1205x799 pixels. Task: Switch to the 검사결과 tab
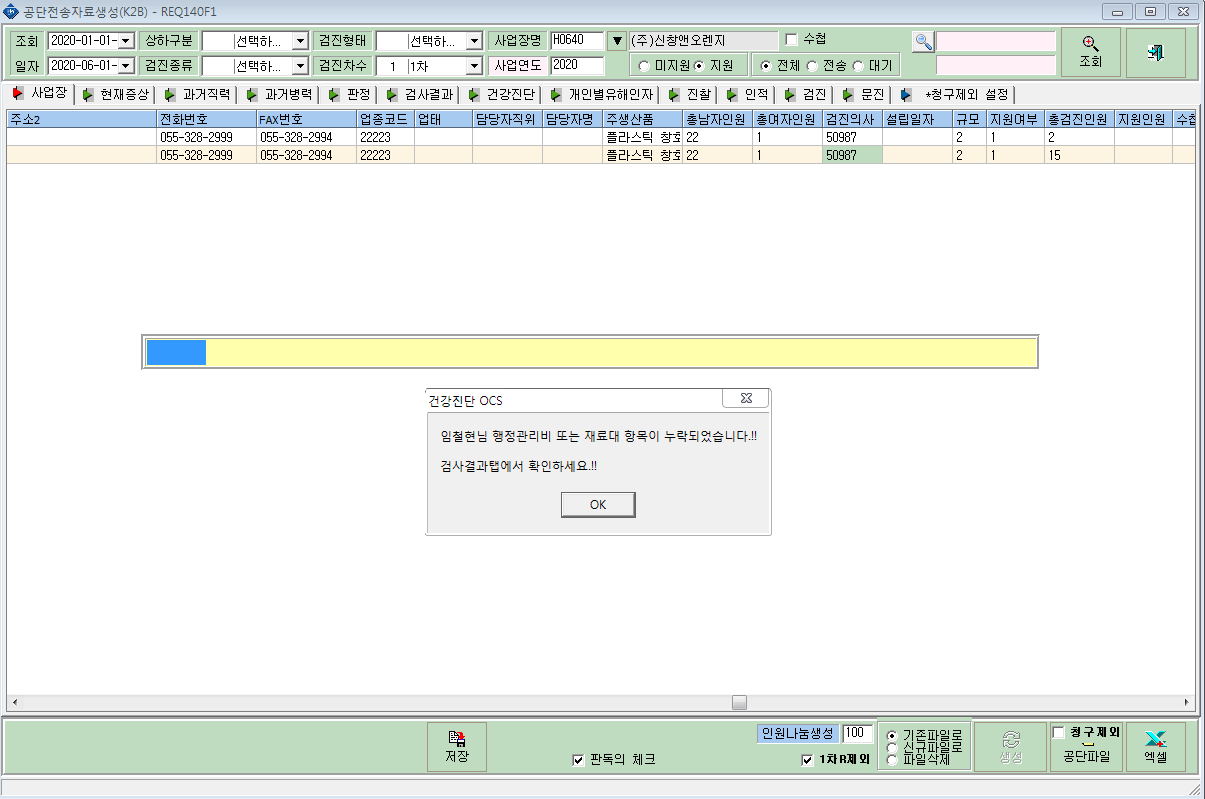(x=423, y=95)
